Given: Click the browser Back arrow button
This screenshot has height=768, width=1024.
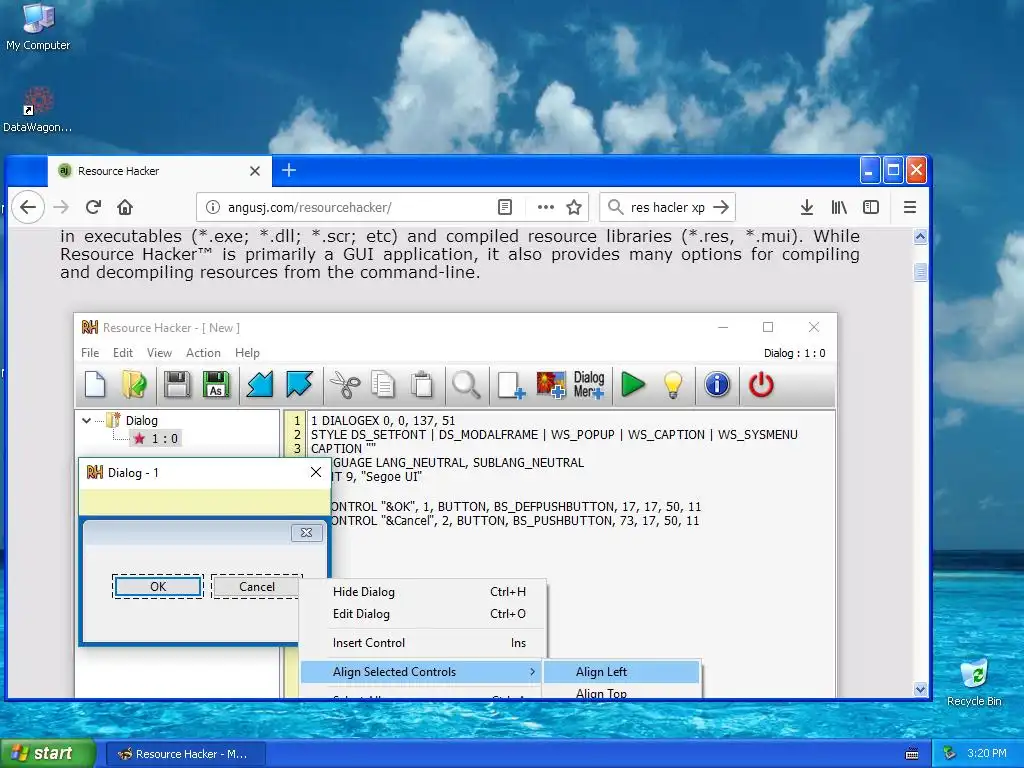Looking at the screenshot, I should (x=27, y=207).
